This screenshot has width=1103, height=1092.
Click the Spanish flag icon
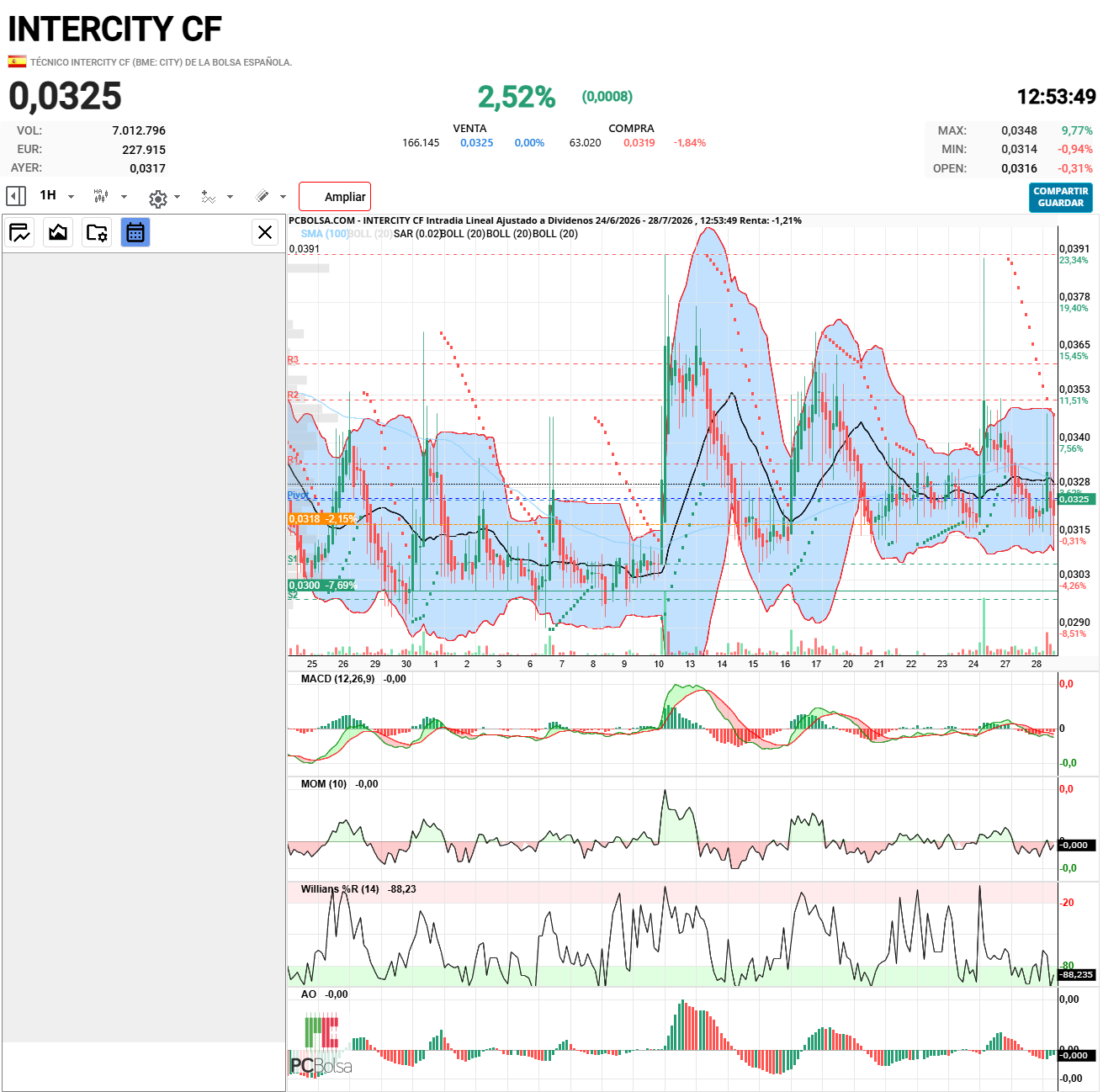point(17,61)
